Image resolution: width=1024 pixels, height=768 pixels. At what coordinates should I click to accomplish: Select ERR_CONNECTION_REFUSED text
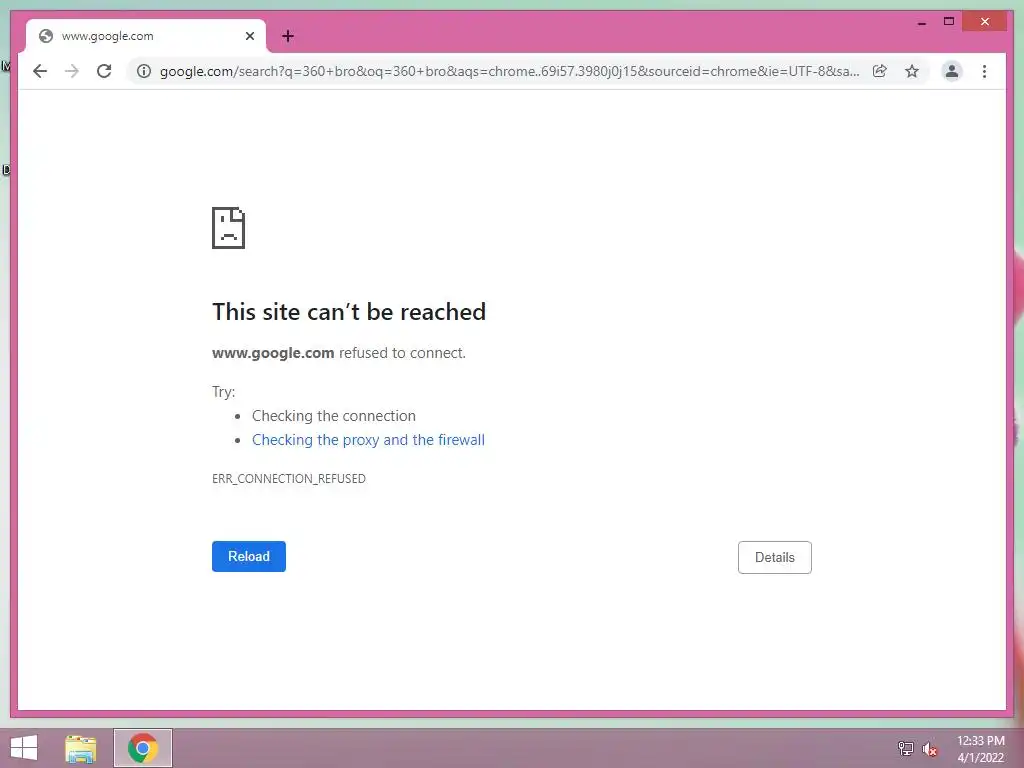pos(289,479)
